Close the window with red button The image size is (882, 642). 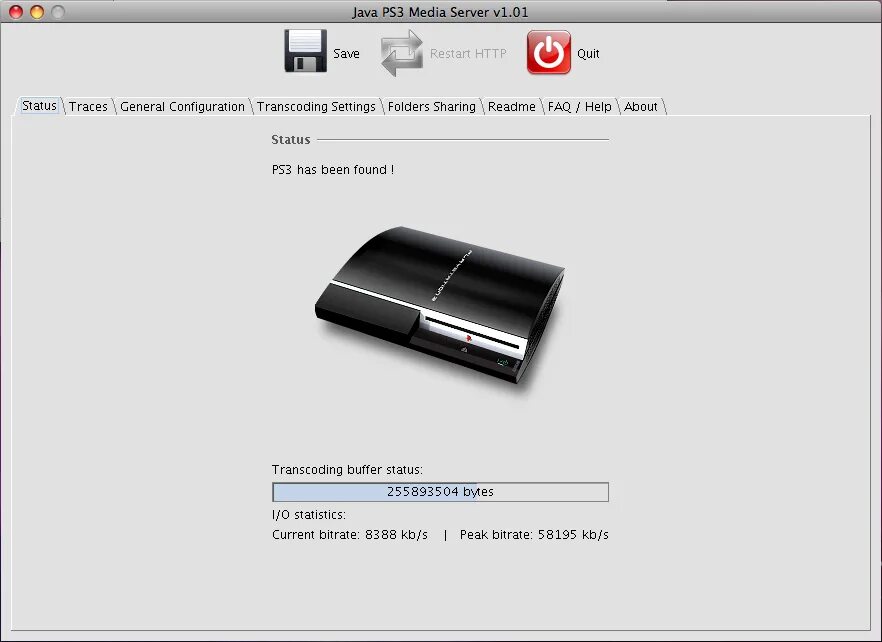16,12
